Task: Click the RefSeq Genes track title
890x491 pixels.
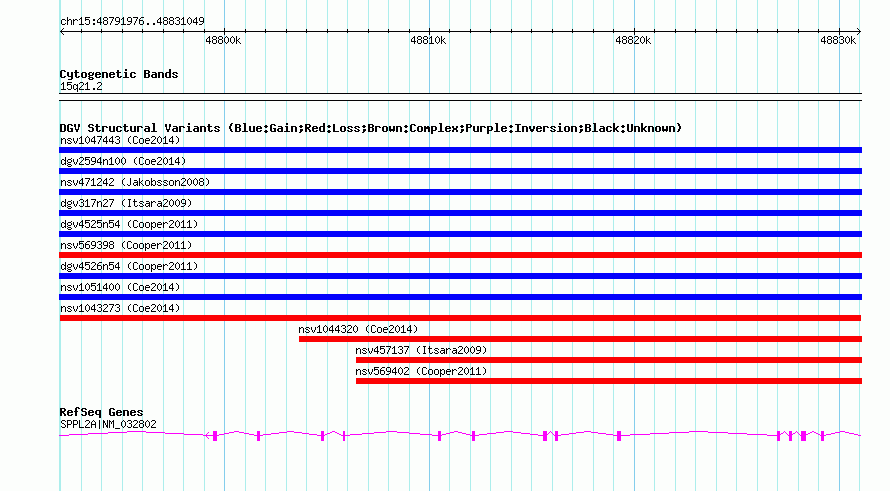Action: click(x=102, y=412)
